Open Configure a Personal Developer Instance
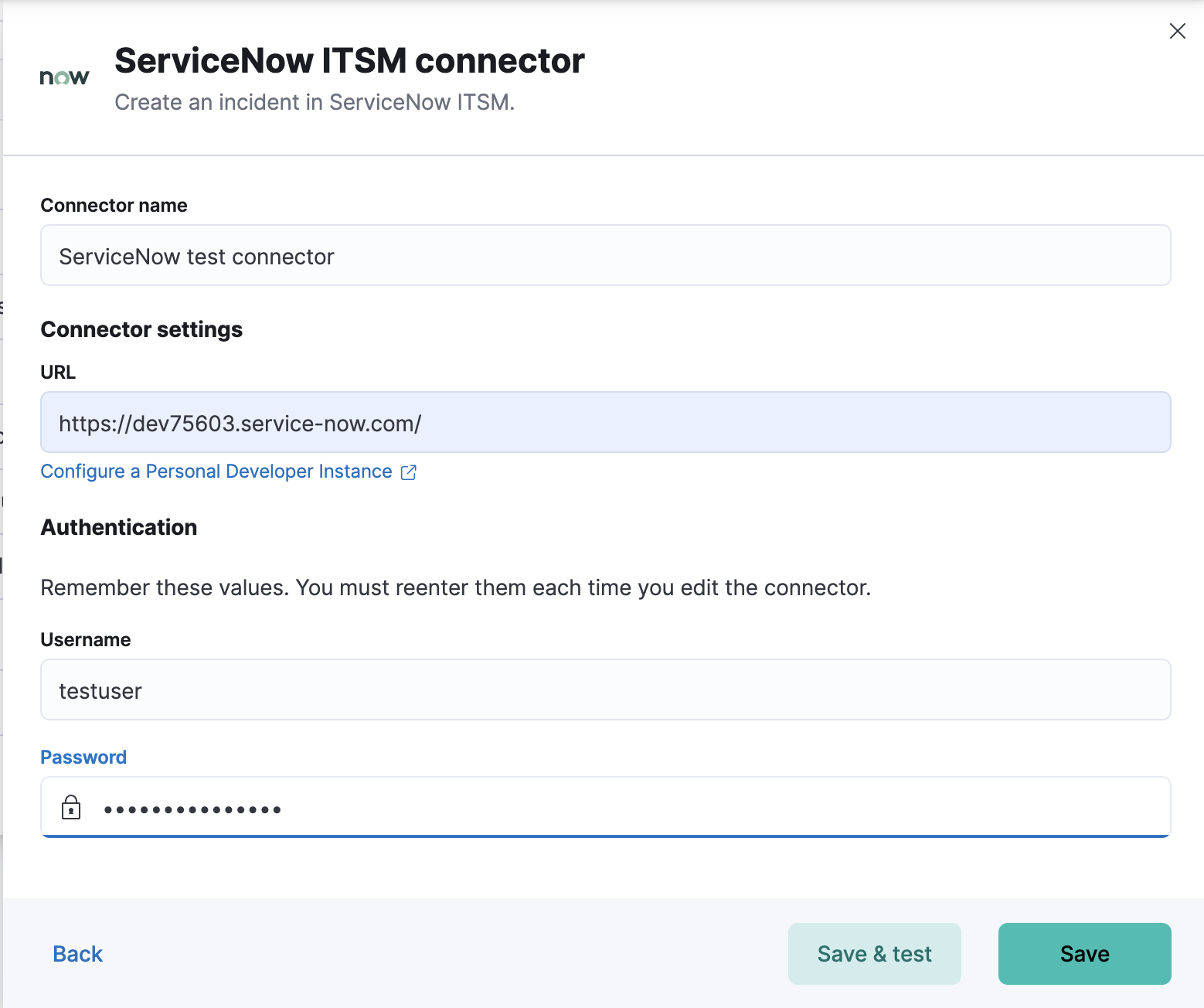1204x1008 pixels. tap(216, 471)
